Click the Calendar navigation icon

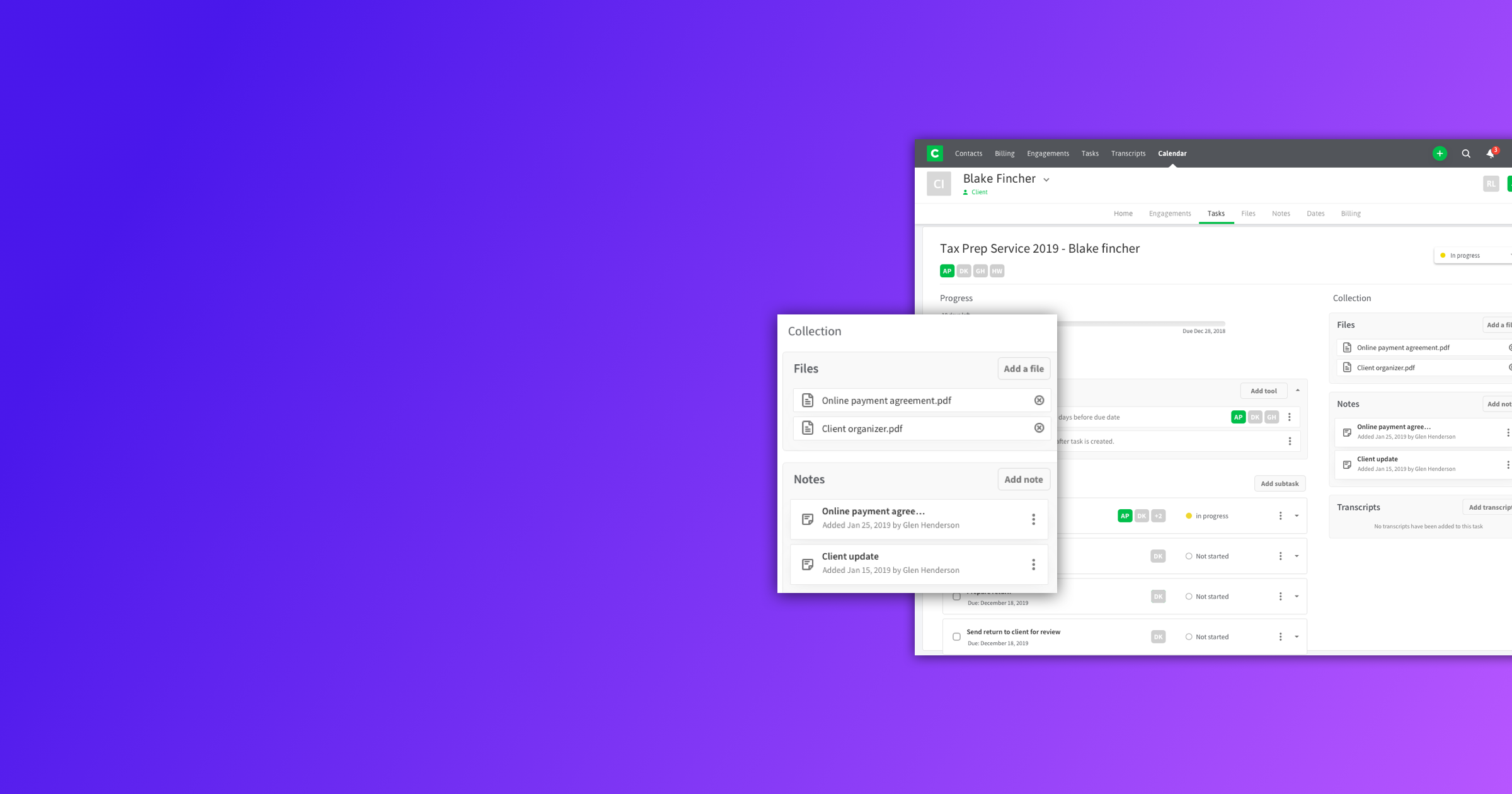pyautogui.click(x=1172, y=153)
